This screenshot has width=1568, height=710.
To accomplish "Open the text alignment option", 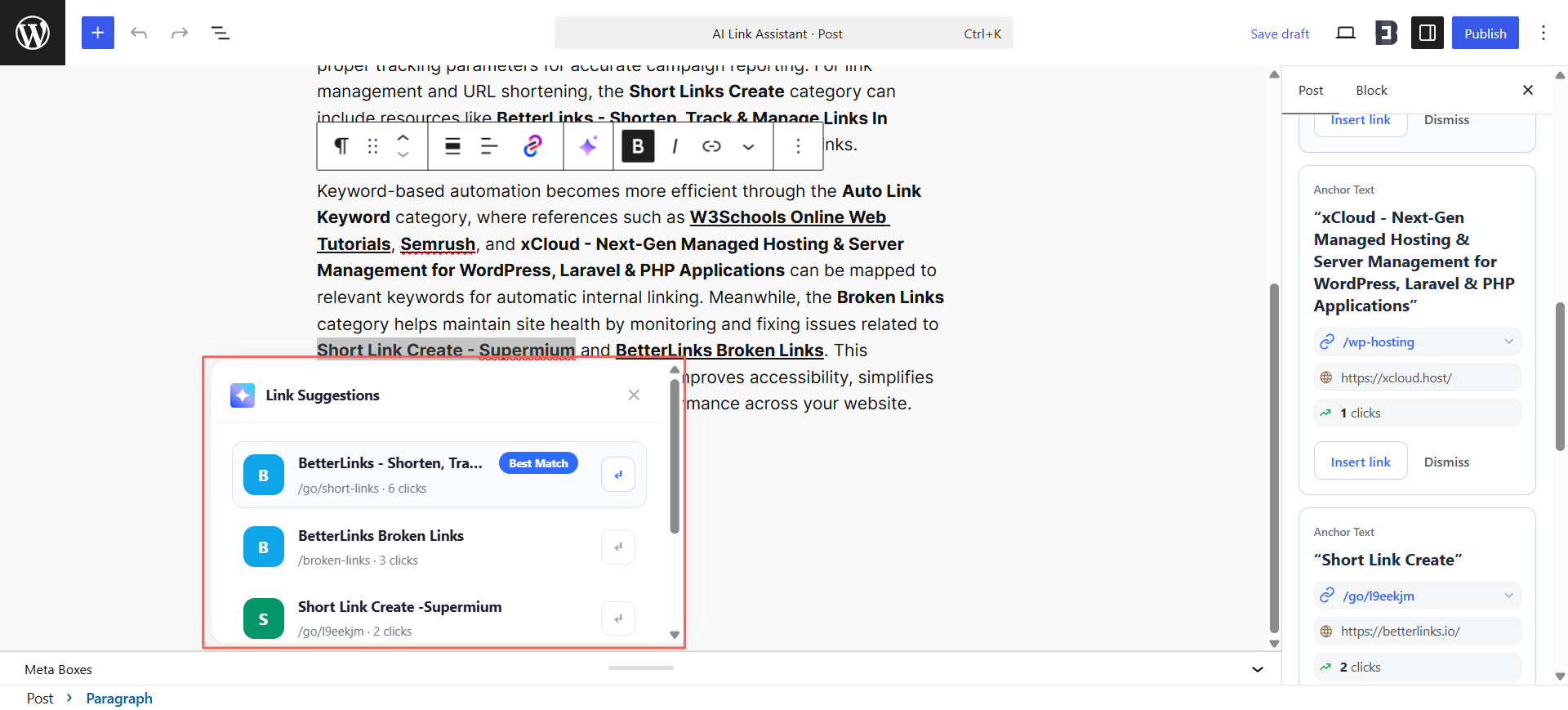I will coord(489,146).
